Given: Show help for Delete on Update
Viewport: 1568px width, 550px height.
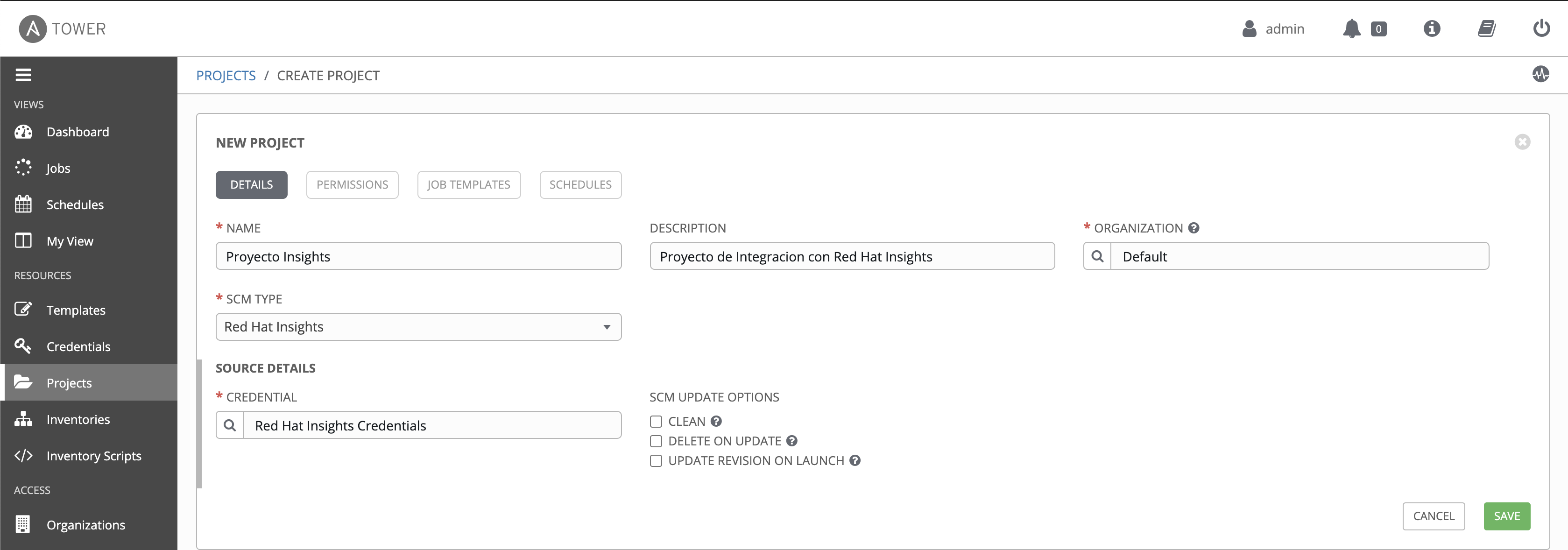Looking at the screenshot, I should (x=792, y=440).
